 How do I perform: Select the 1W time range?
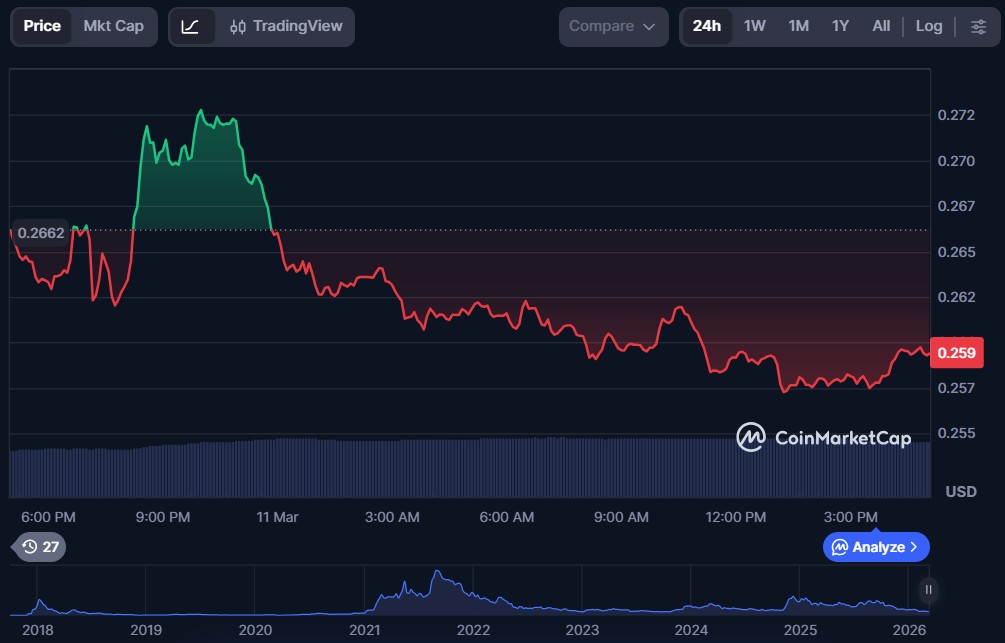point(755,26)
